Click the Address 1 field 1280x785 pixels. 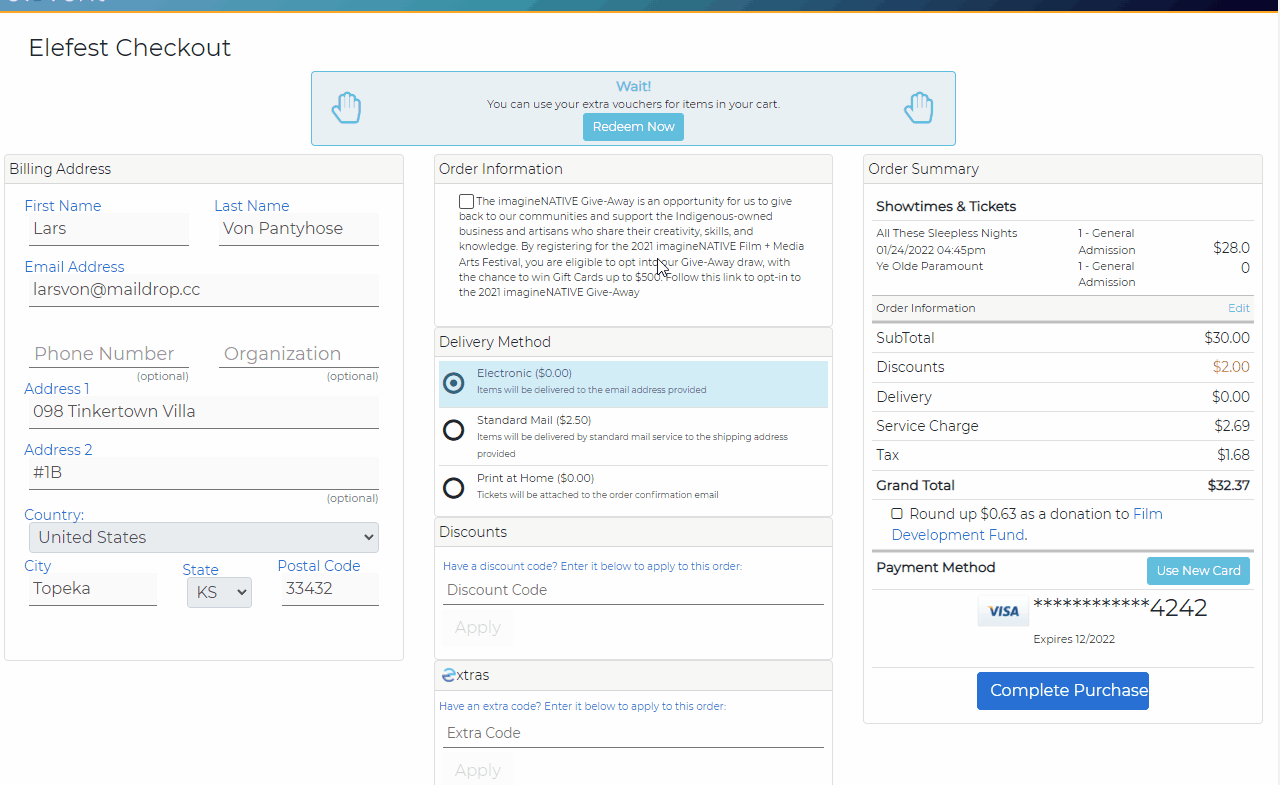[204, 412]
